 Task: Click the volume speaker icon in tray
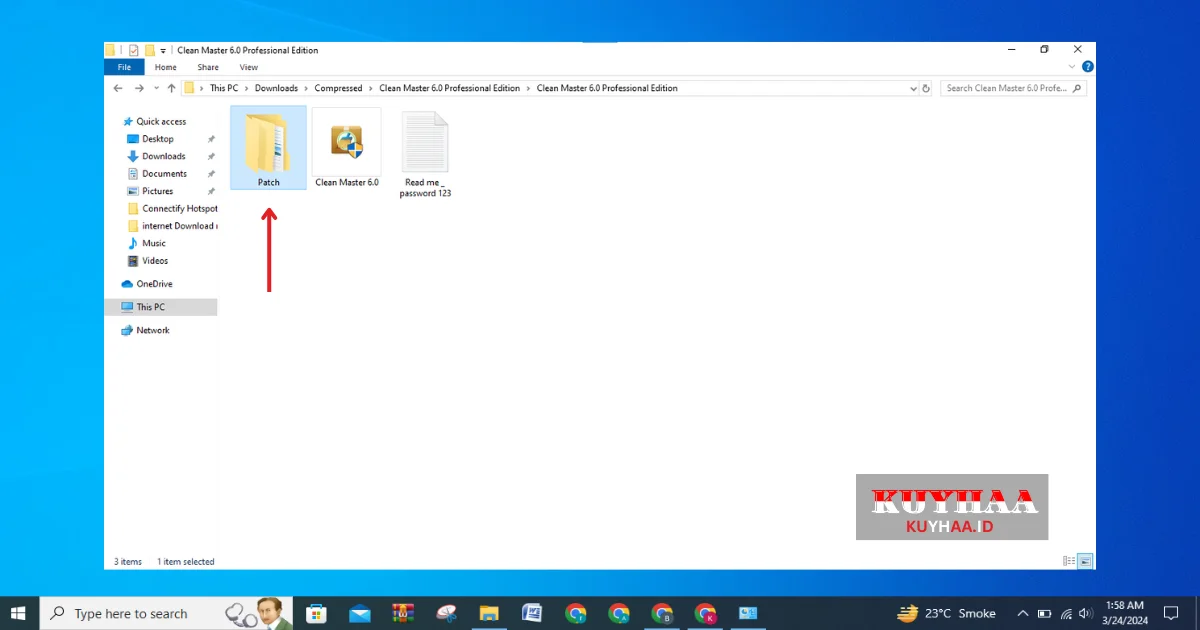coord(1086,613)
